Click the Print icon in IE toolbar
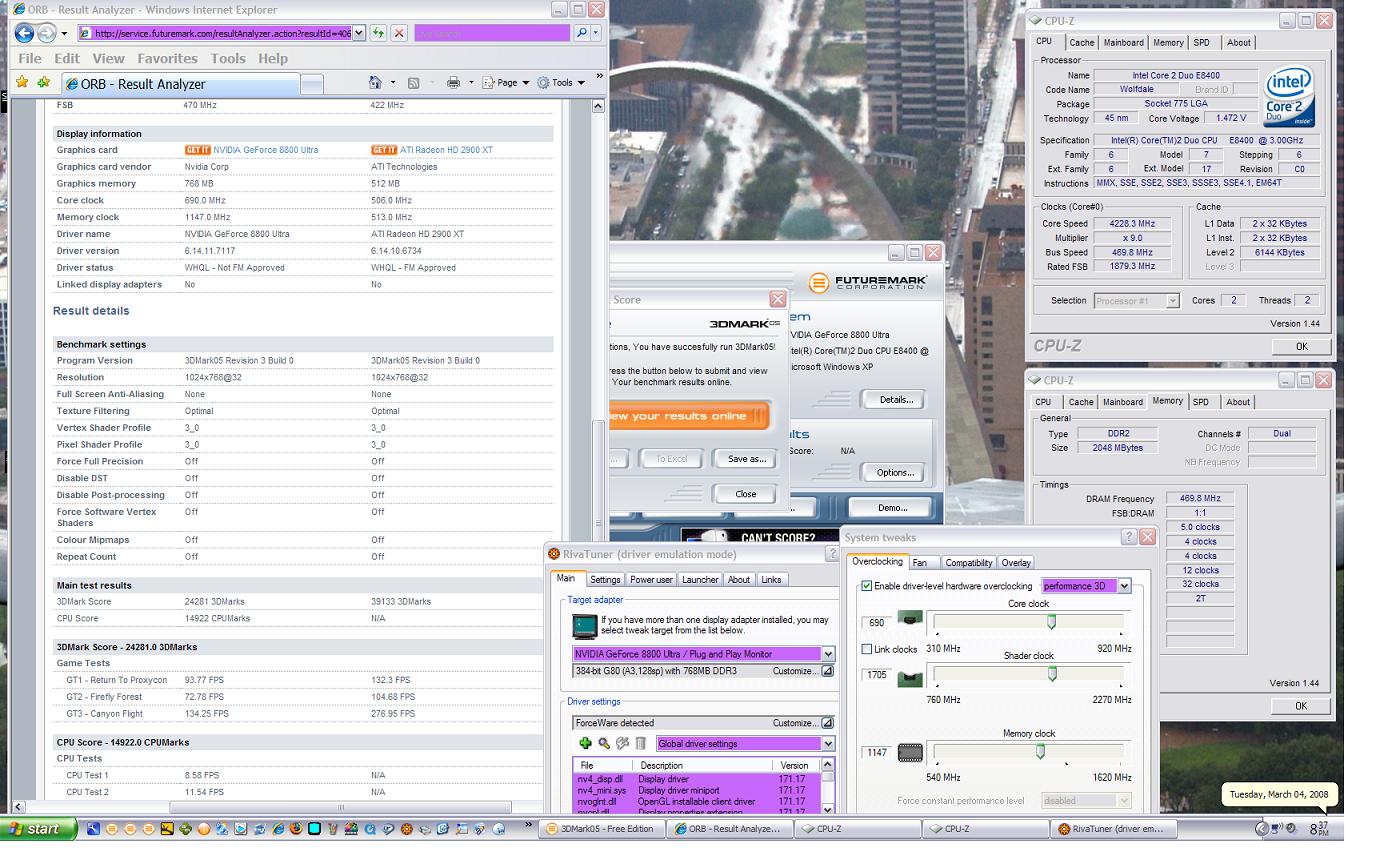This screenshot has height=864, width=1380. tap(453, 83)
